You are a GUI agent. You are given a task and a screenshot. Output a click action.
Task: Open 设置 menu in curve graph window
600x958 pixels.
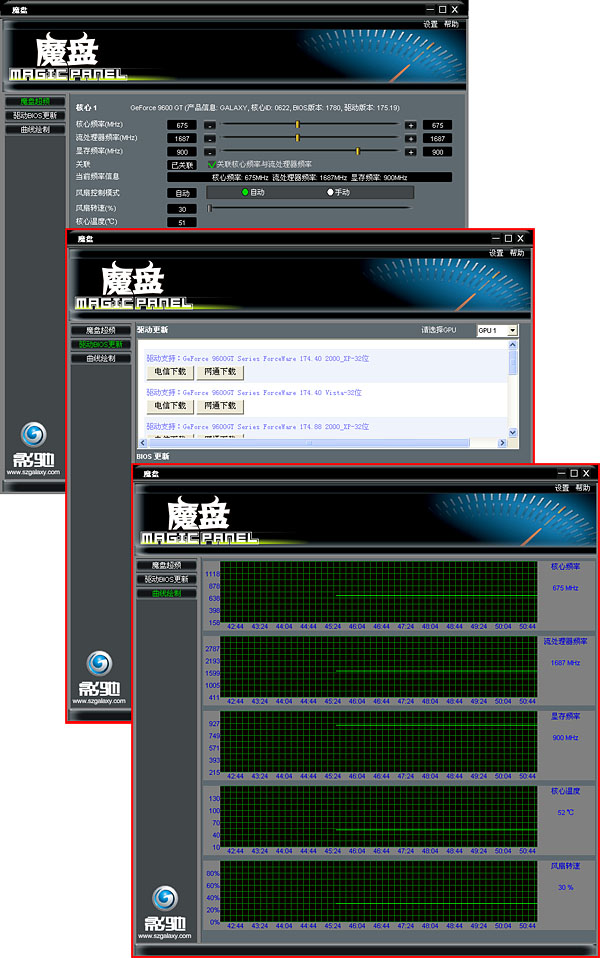562,488
